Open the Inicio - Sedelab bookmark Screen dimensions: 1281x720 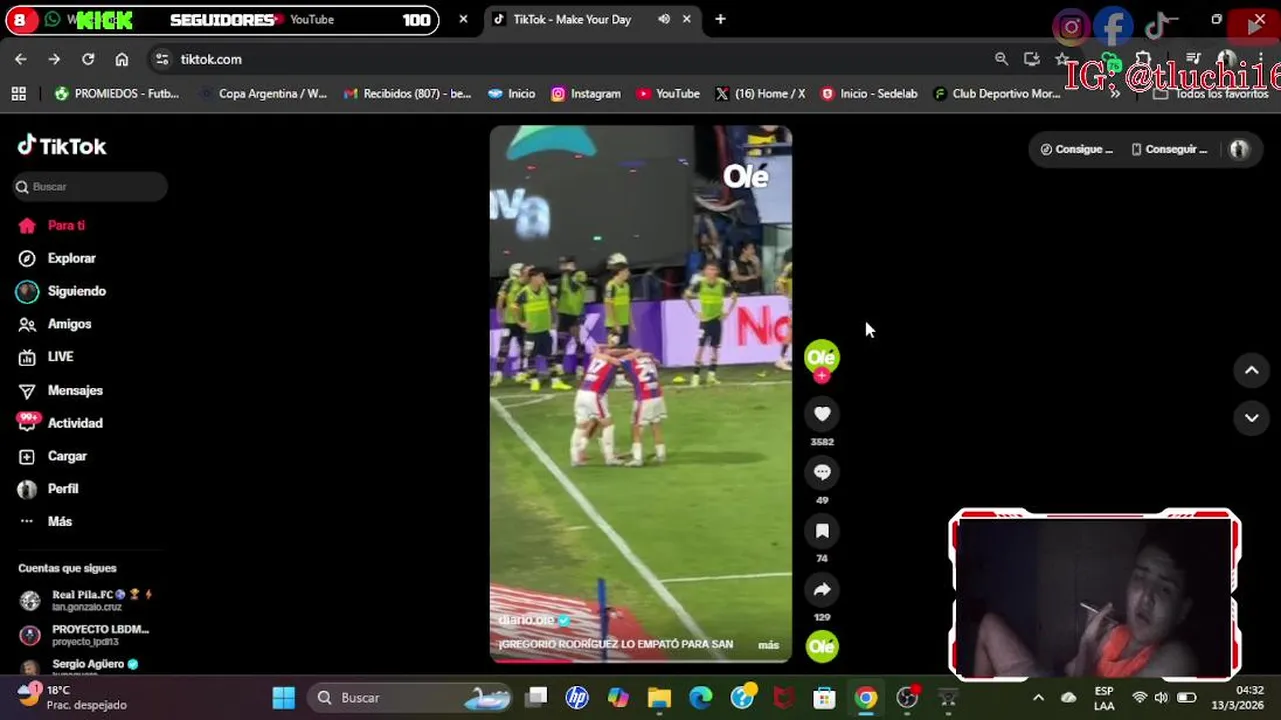pyautogui.click(x=869, y=93)
